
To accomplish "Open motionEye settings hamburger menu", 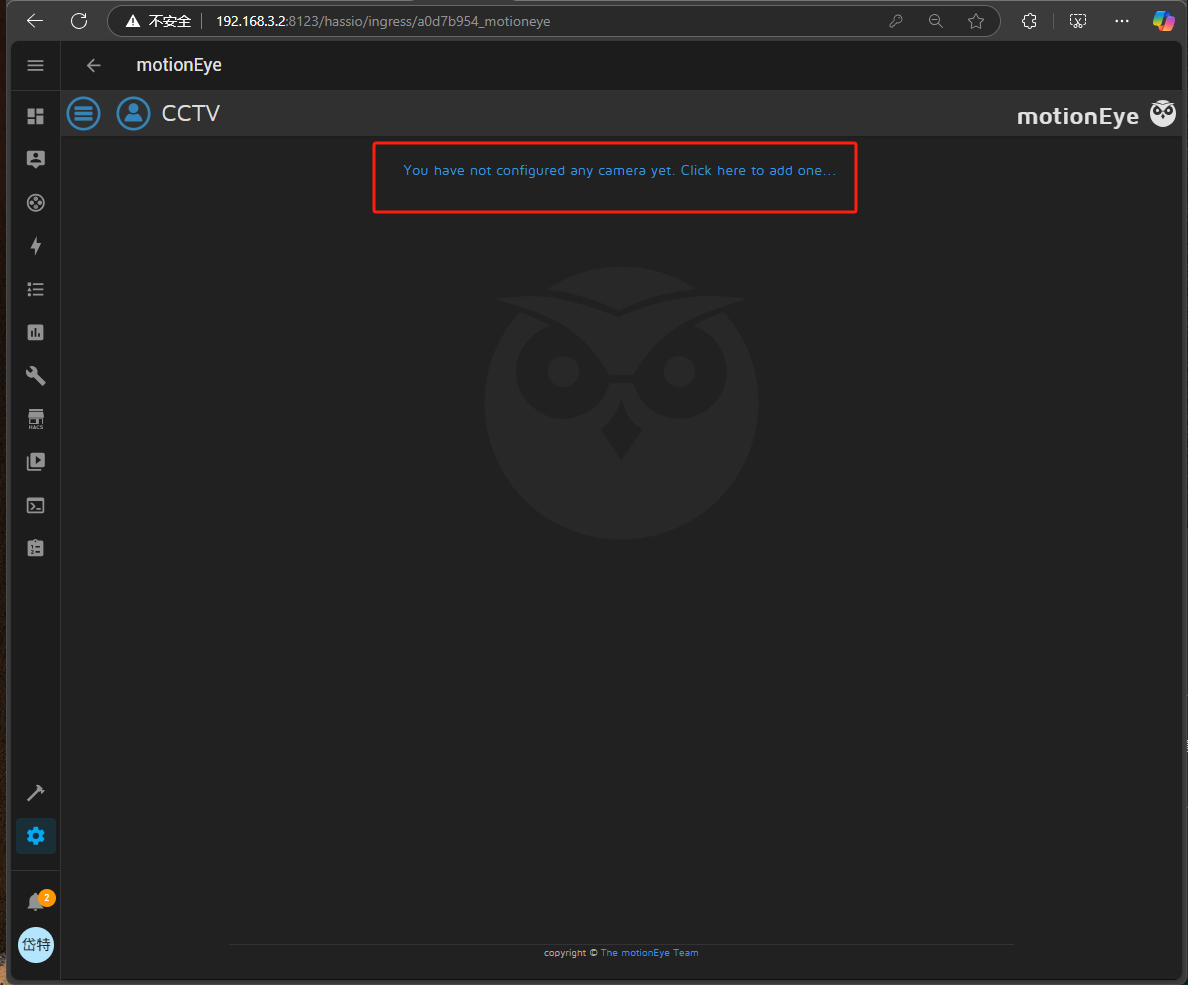I will 84,113.
